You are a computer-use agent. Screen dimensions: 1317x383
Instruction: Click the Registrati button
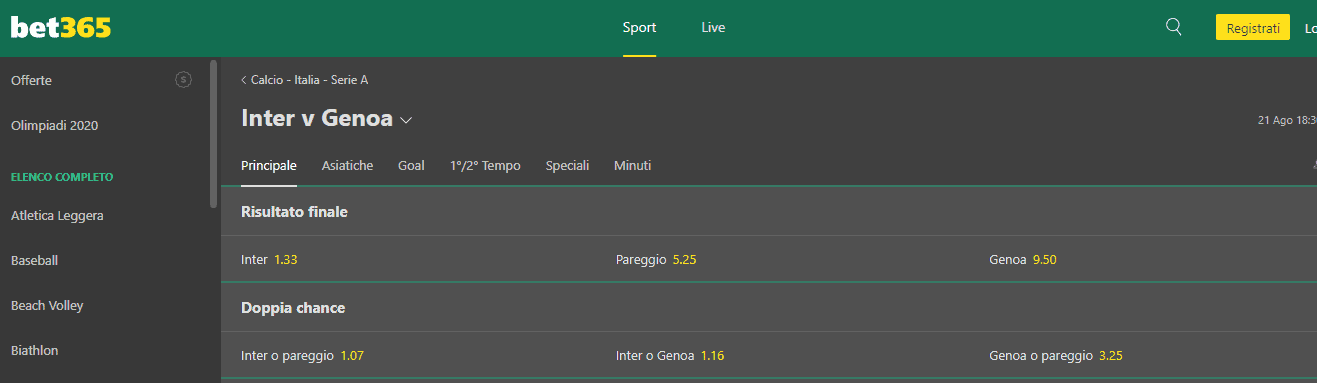click(x=1253, y=28)
